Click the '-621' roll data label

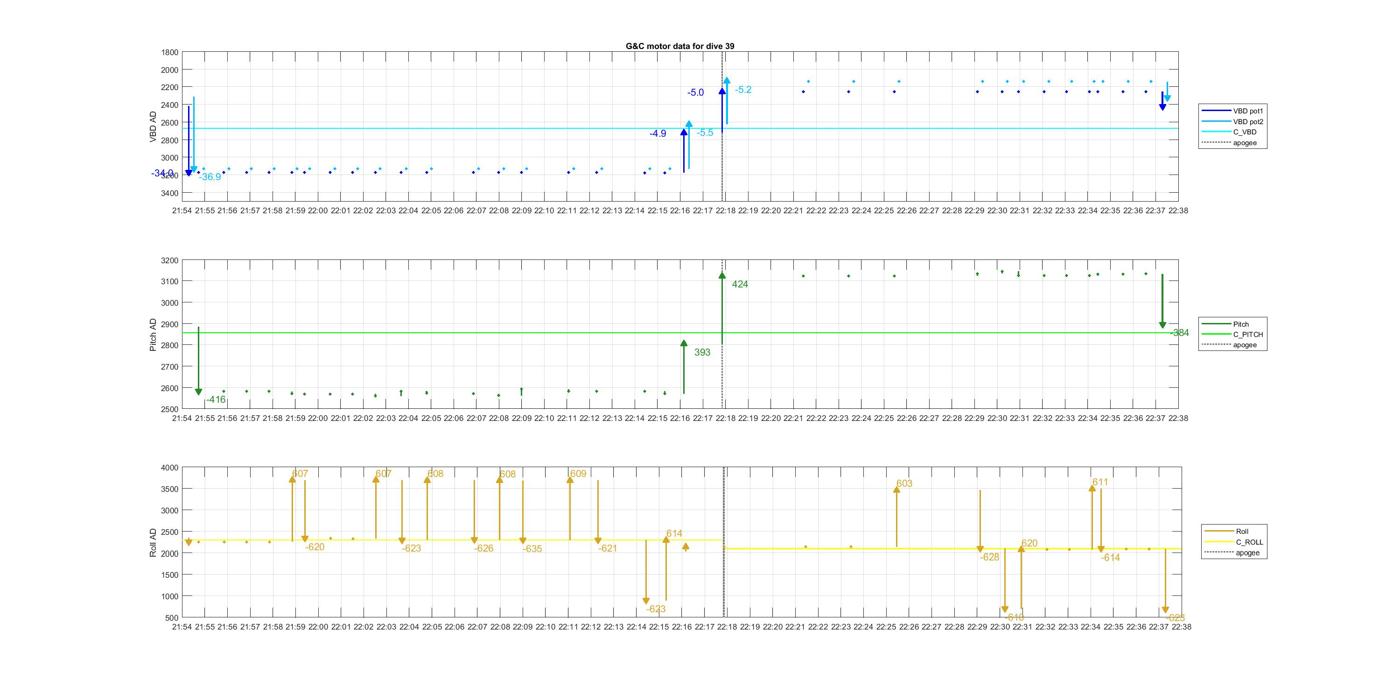coord(608,548)
